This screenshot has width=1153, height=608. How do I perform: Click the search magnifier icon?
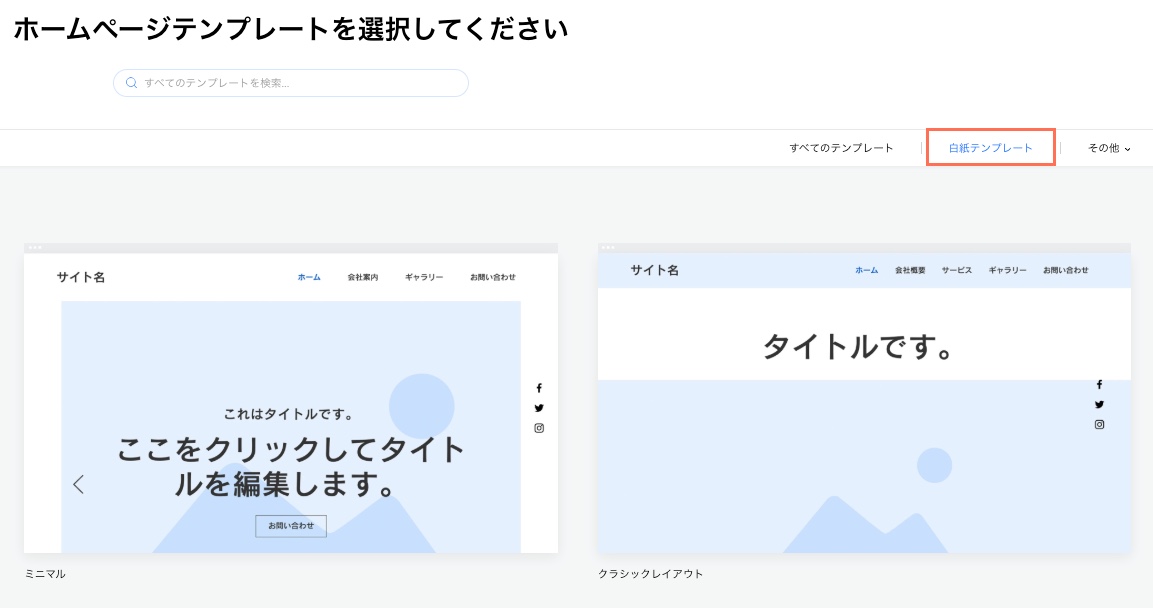[x=131, y=82]
